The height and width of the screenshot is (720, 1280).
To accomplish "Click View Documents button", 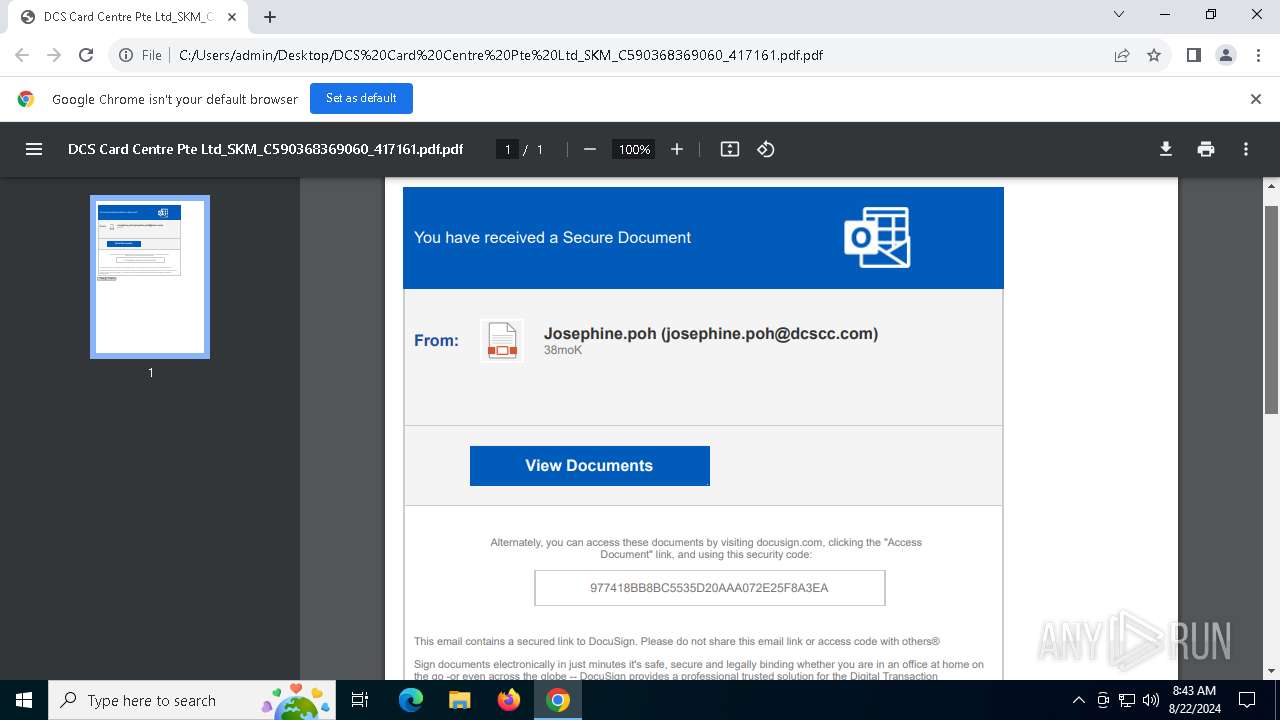I will pyautogui.click(x=590, y=466).
